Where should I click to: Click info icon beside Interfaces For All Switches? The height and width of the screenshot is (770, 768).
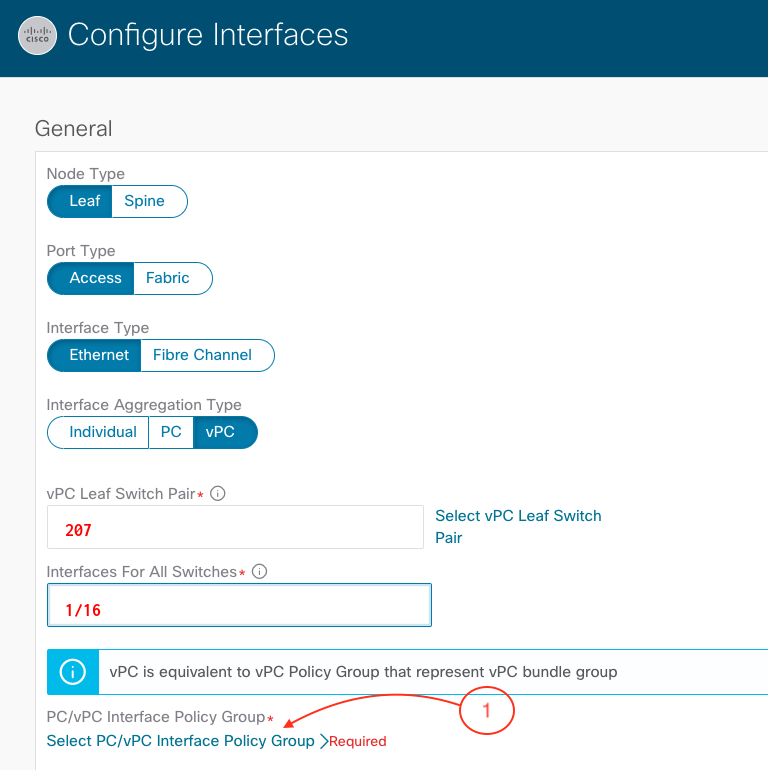pos(258,572)
